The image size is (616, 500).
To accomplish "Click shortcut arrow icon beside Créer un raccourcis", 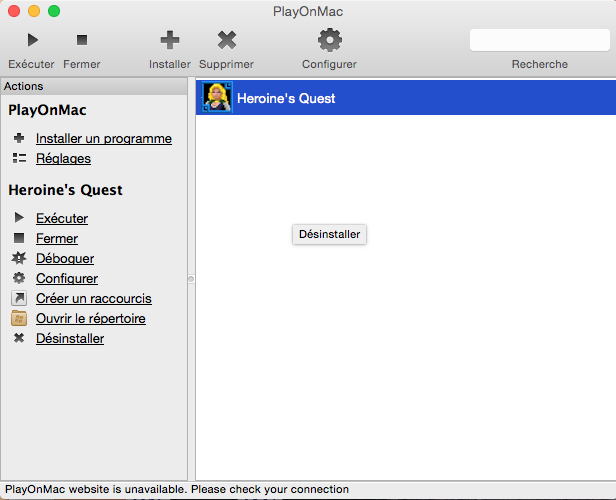I will tap(19, 298).
